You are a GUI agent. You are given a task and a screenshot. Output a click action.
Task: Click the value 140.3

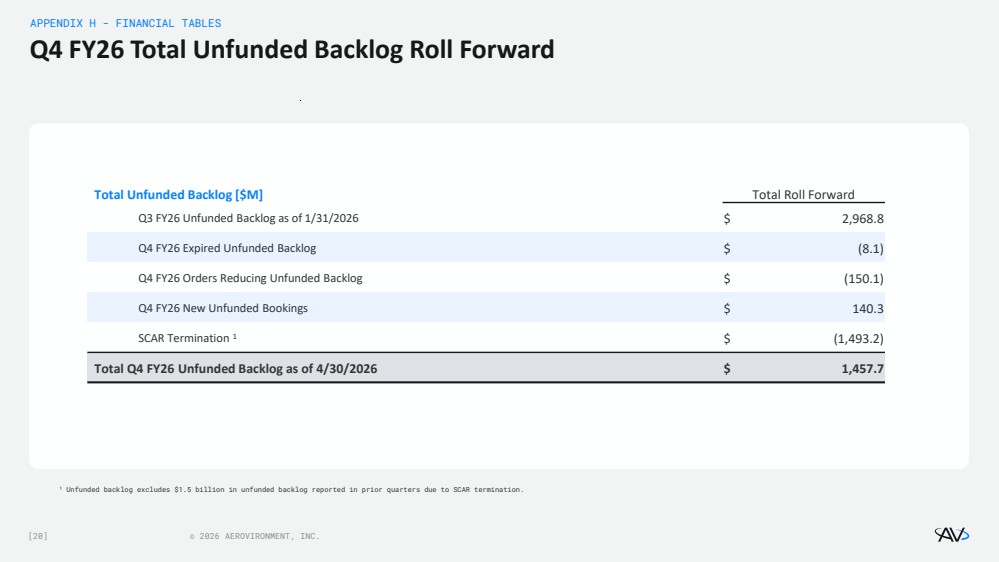tap(868, 308)
